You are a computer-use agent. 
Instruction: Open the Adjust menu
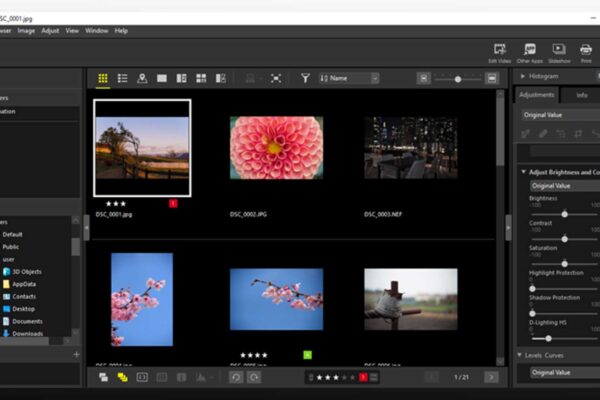[50, 31]
